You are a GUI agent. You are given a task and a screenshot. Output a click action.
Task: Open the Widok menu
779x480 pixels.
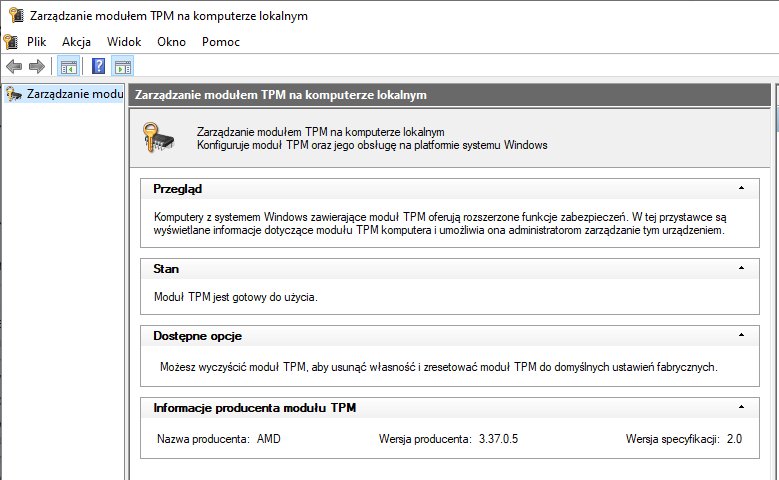pyautogui.click(x=124, y=42)
